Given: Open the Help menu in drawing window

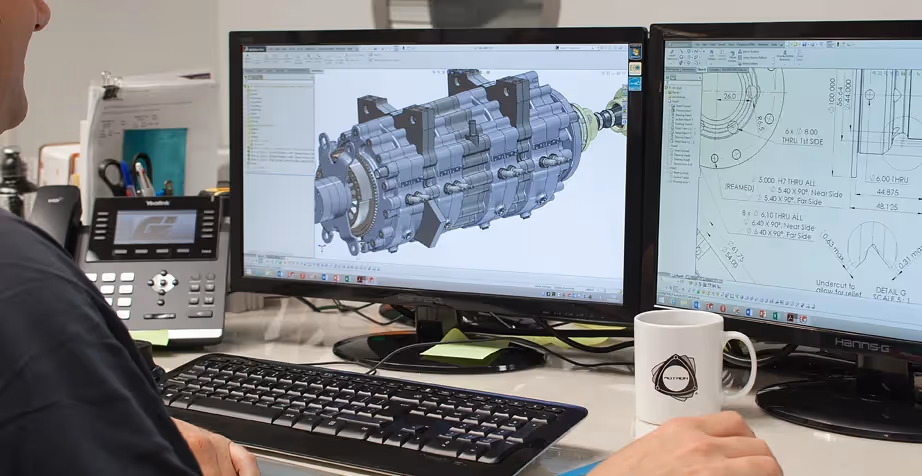Looking at the screenshot, I should pos(774,45).
